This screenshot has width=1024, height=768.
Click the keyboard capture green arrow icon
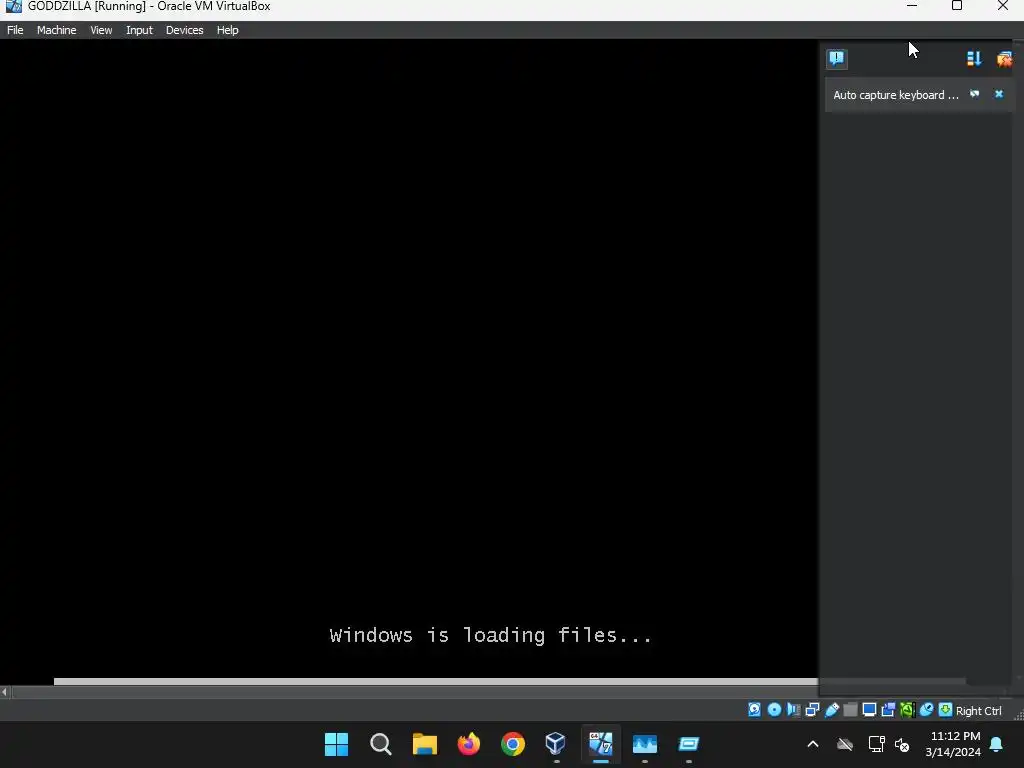point(945,710)
